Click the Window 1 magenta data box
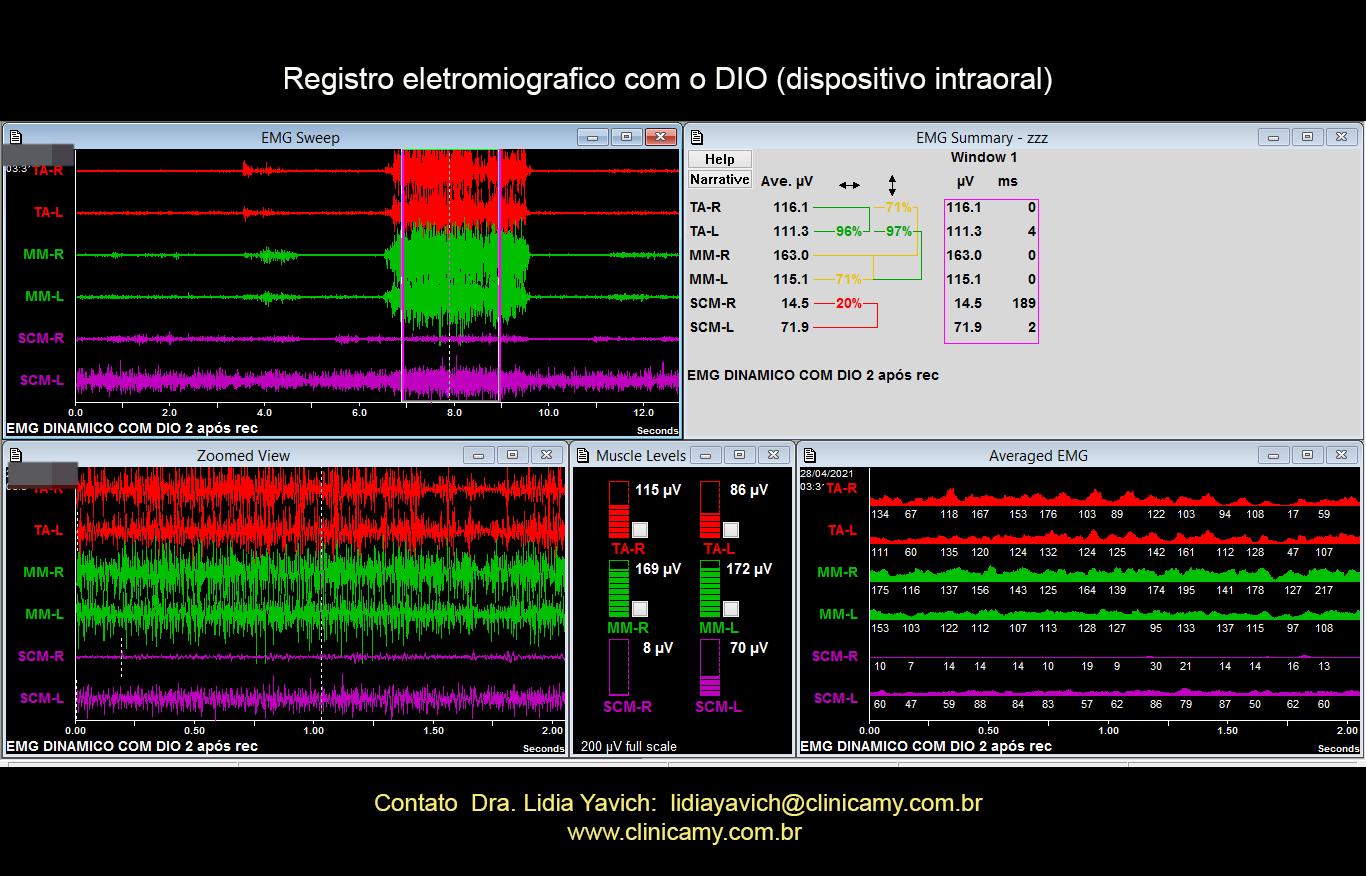Image resolution: width=1366 pixels, height=876 pixels. [x=991, y=270]
